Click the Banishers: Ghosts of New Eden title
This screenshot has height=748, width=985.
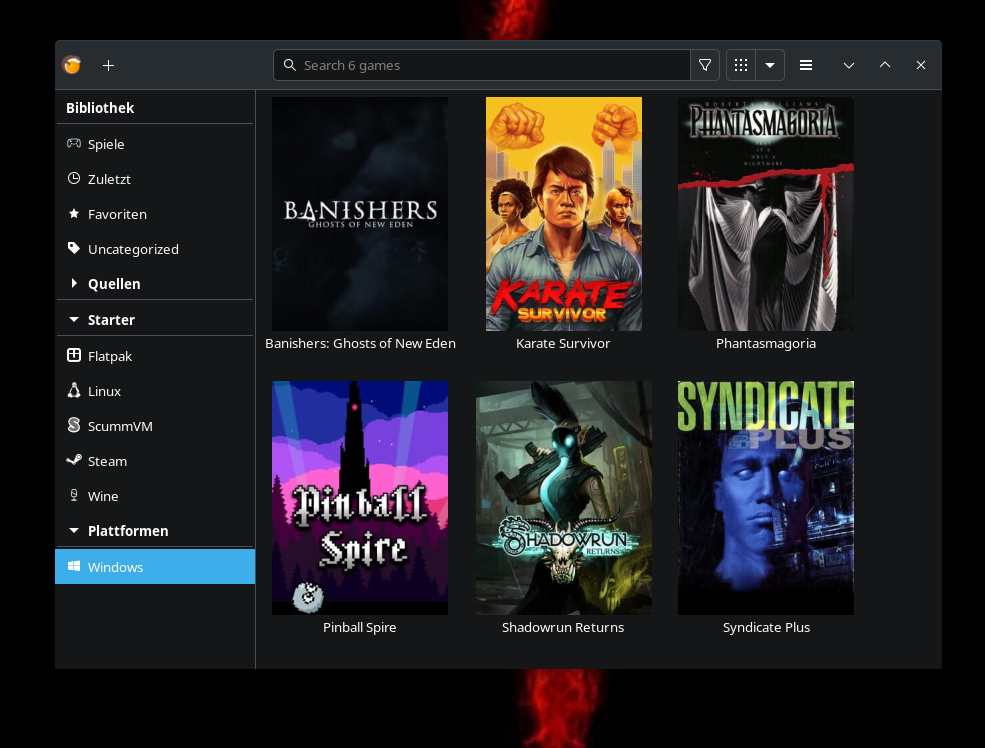360,344
